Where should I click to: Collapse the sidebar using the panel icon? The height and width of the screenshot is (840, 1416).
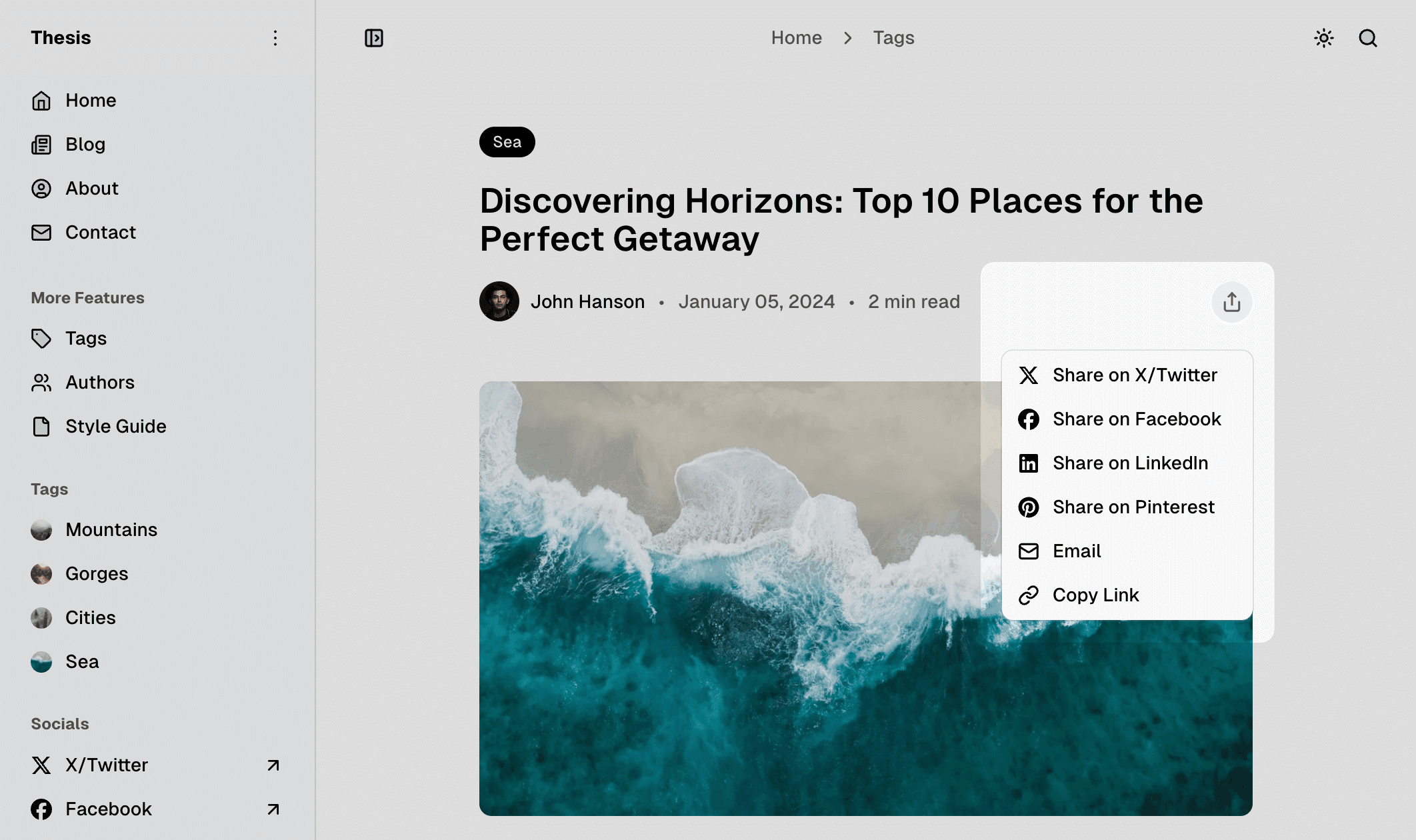click(x=374, y=38)
